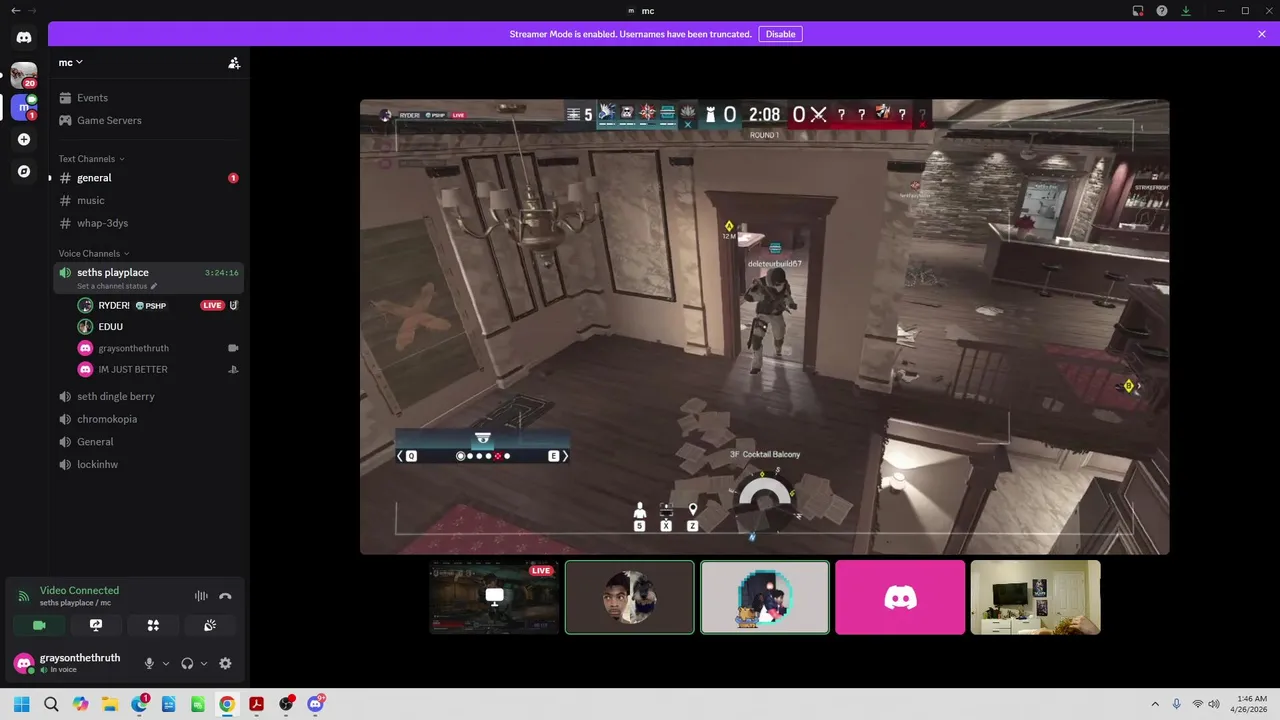Join the General voice channel
The width and height of the screenshot is (1280, 720).
[x=148, y=442]
